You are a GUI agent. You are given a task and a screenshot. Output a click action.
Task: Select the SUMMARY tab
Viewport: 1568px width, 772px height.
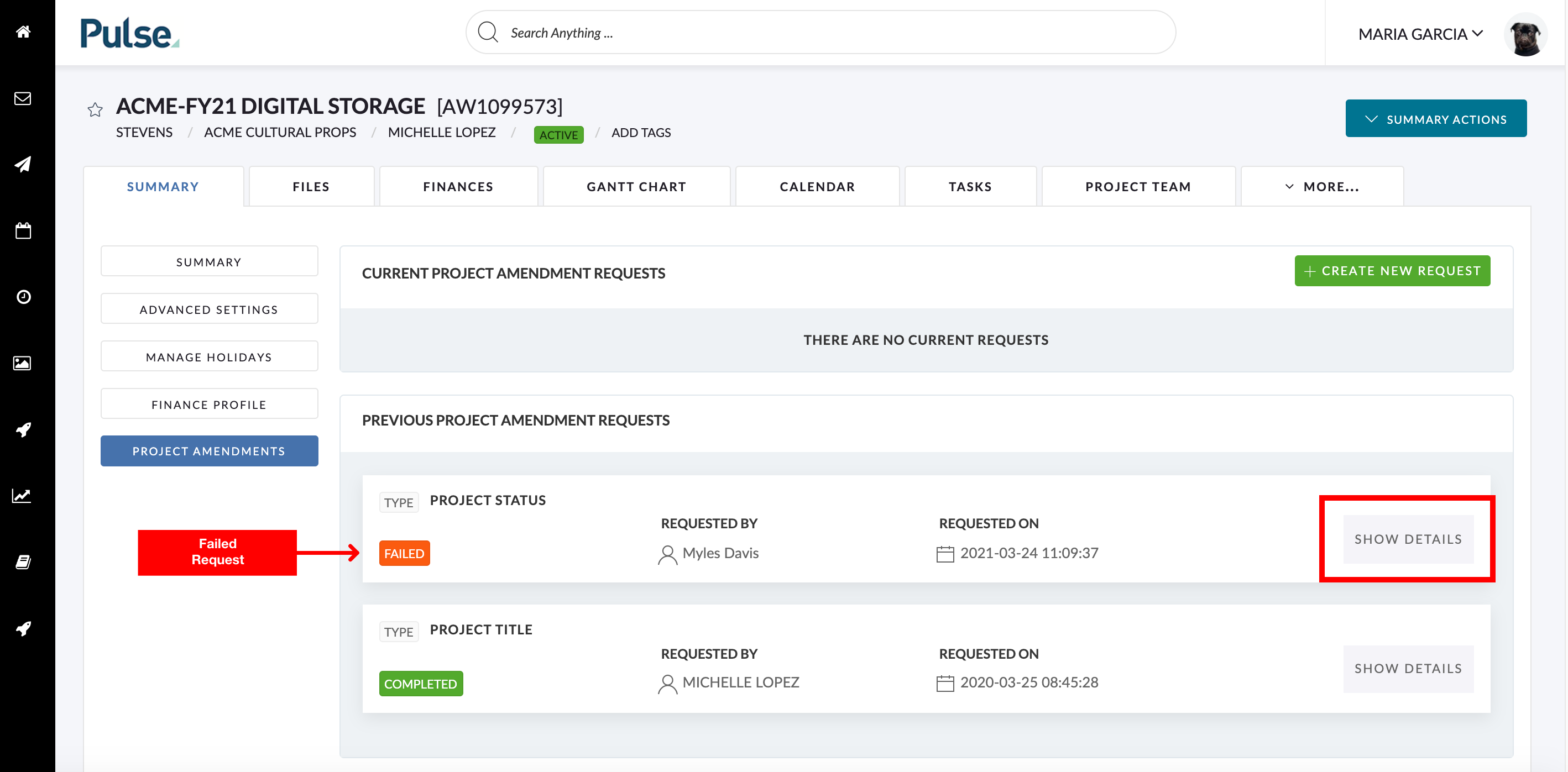(x=163, y=187)
